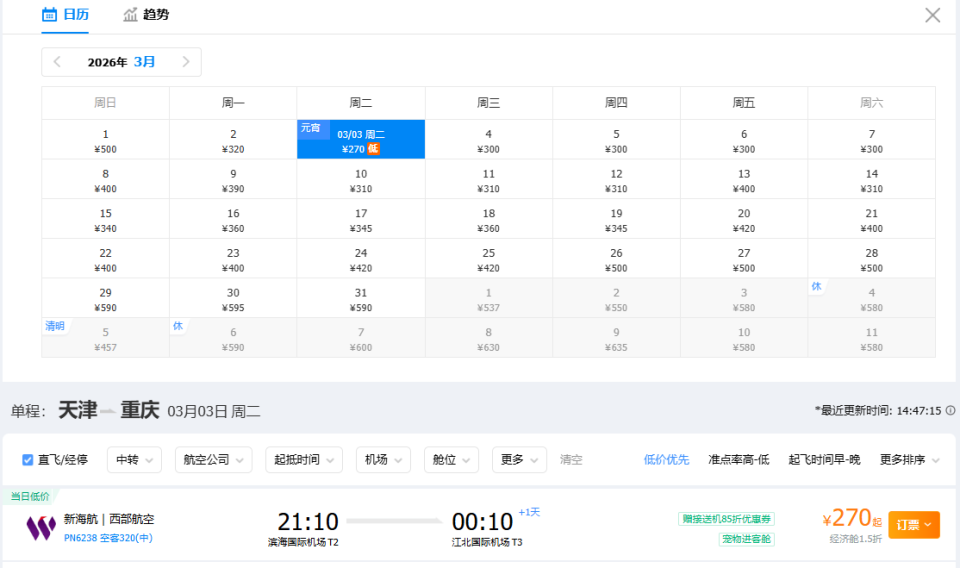Select March 2 priced ¥320
Viewport: 960px width, 568px height.
click(x=233, y=140)
